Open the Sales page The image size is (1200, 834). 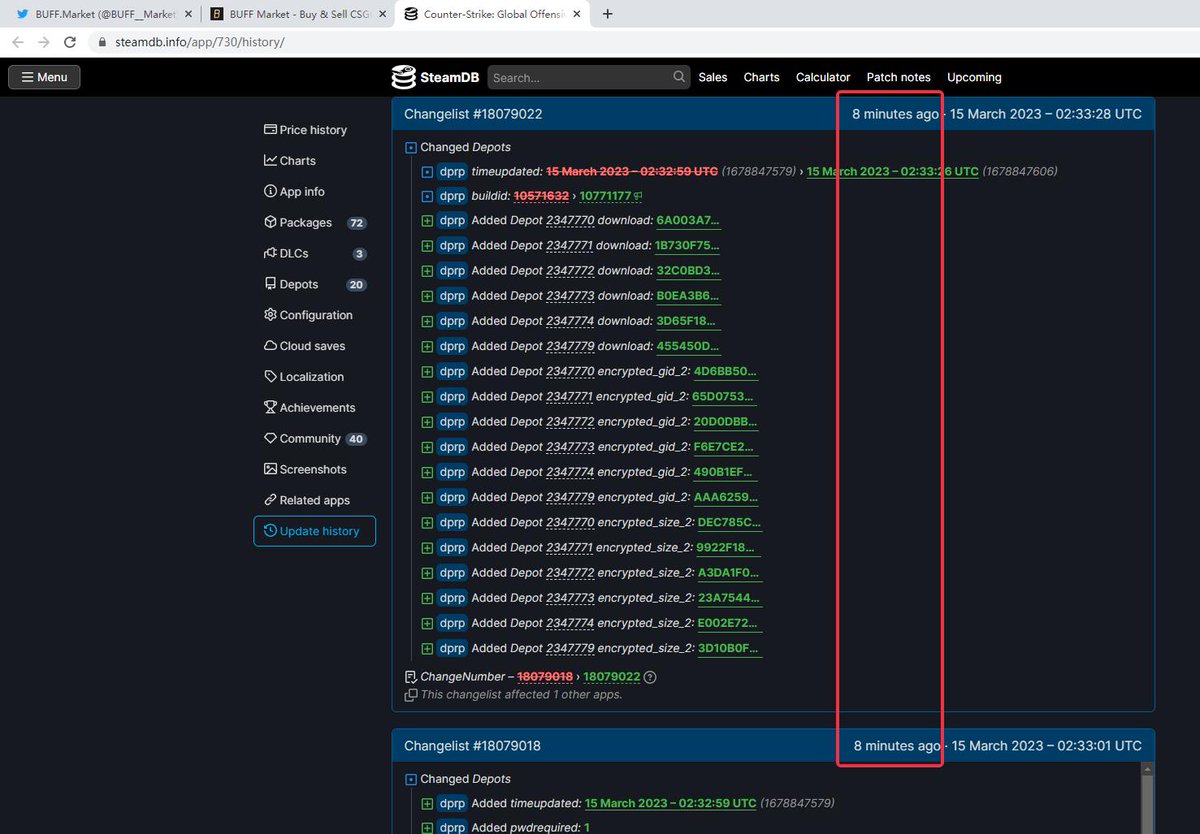click(713, 77)
